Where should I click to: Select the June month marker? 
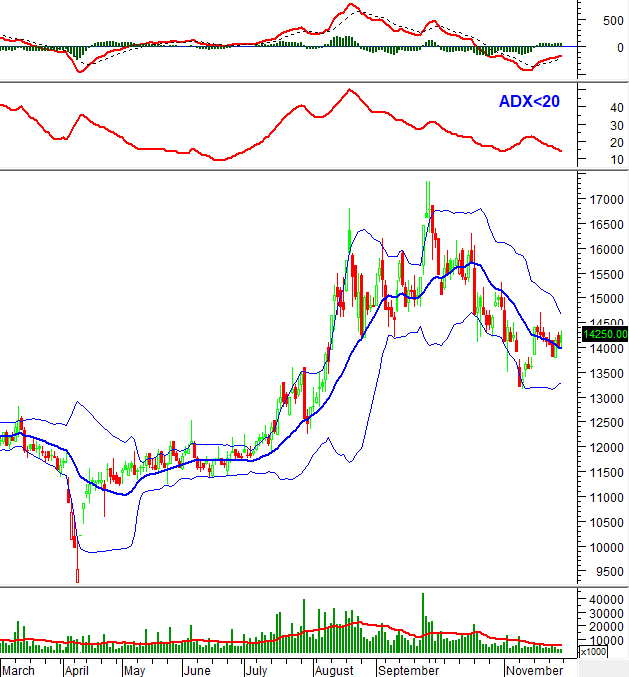(198, 669)
